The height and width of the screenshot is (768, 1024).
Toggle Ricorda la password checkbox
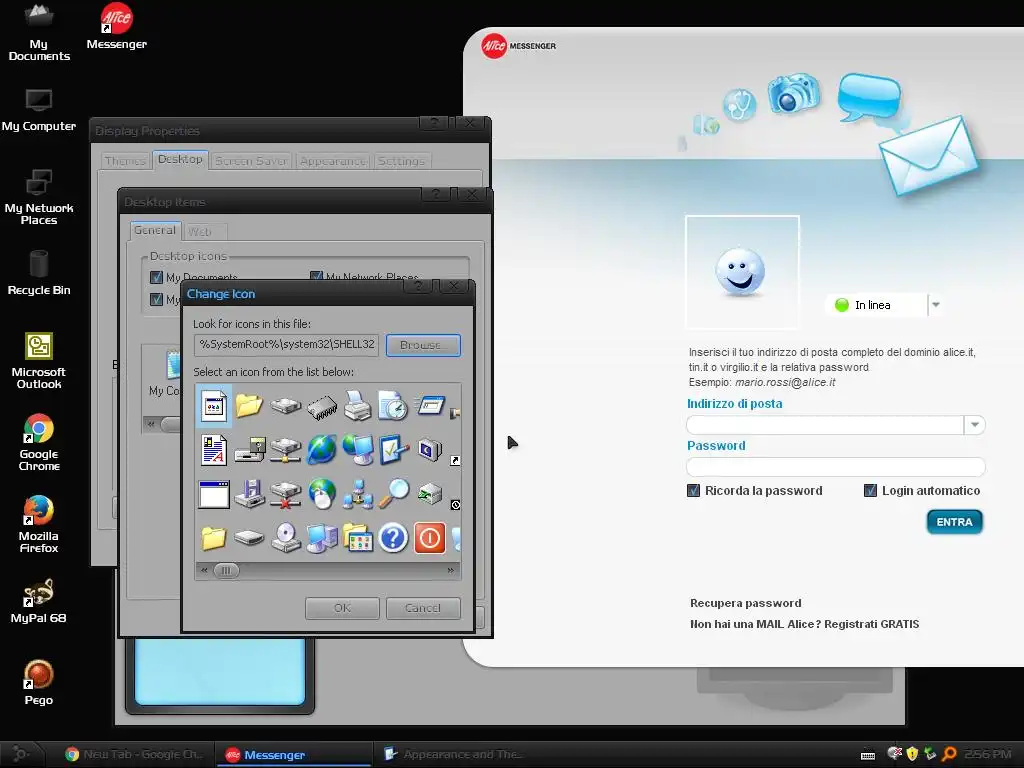pos(694,490)
